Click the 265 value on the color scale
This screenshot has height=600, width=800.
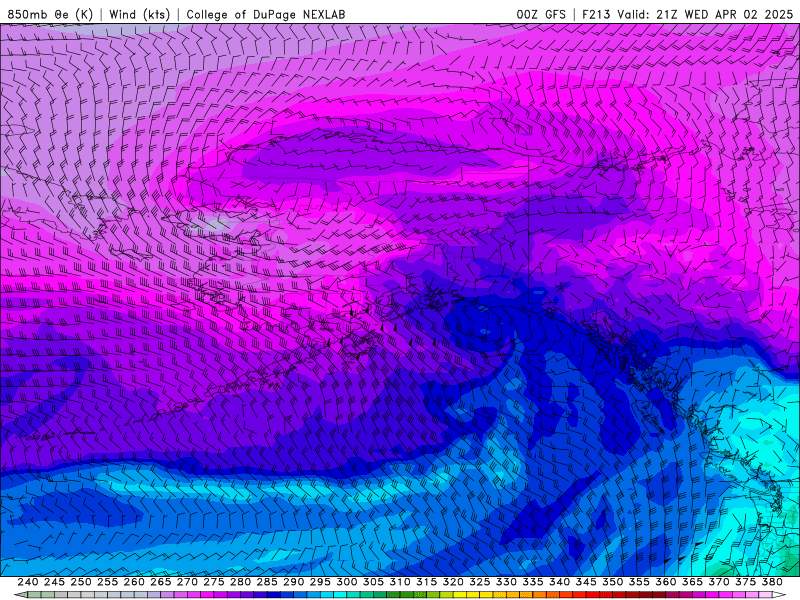click(161, 582)
